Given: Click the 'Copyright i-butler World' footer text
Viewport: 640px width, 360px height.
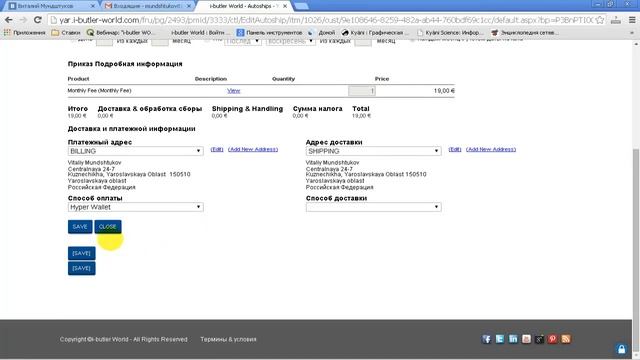Looking at the screenshot, I should pyautogui.click(x=123, y=339).
